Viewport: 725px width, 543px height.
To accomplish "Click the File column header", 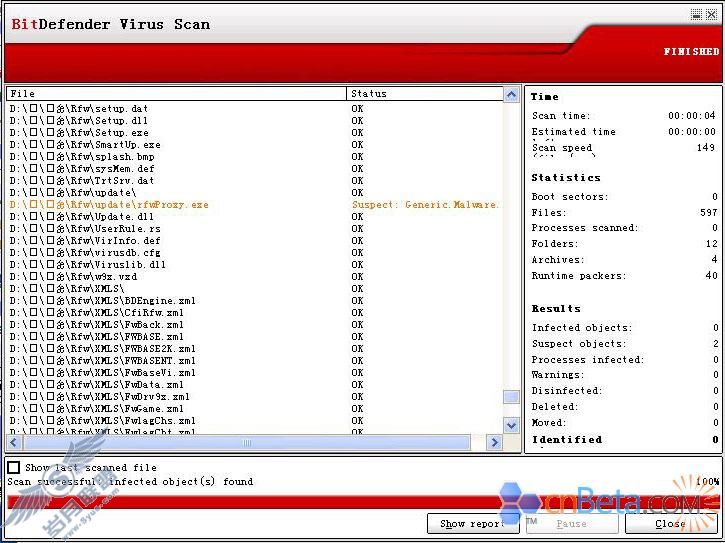I will [x=177, y=93].
